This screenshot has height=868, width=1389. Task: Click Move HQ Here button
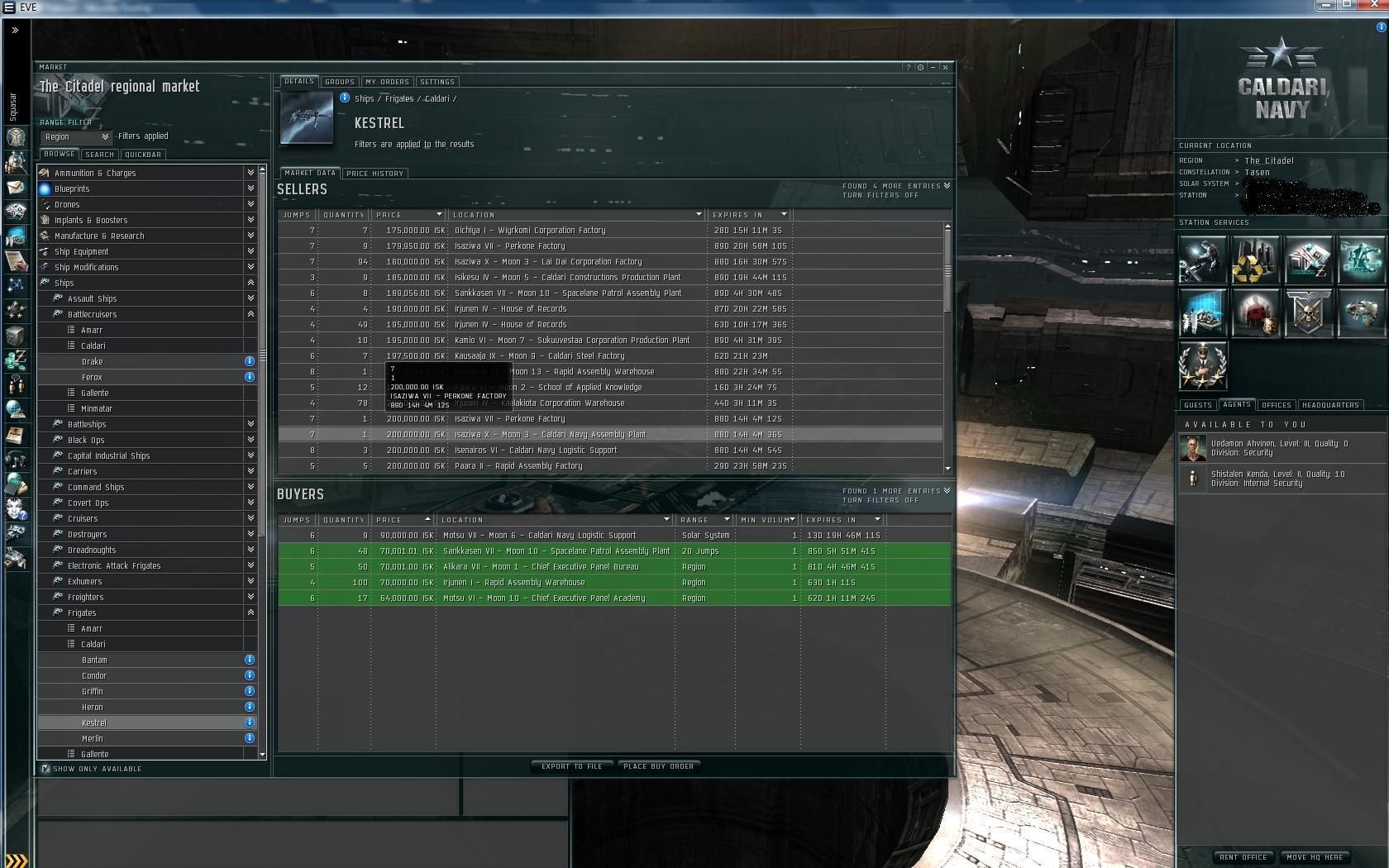tap(1315, 857)
